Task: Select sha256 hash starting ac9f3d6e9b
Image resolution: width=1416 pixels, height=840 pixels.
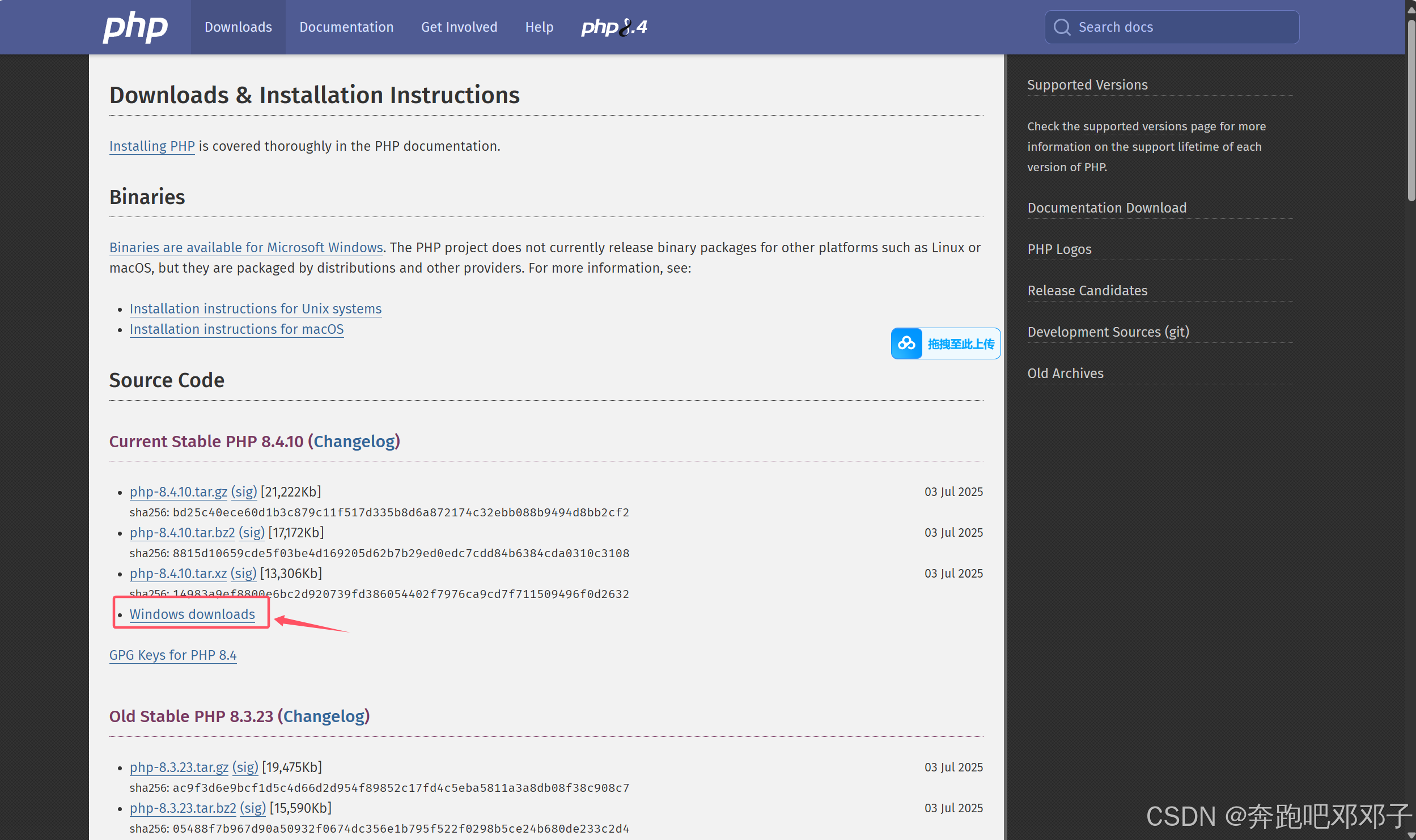Action: click(x=401, y=788)
